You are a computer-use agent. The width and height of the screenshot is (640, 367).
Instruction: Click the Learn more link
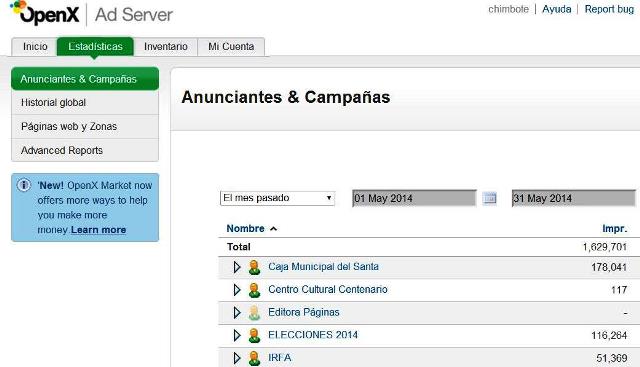[98, 230]
